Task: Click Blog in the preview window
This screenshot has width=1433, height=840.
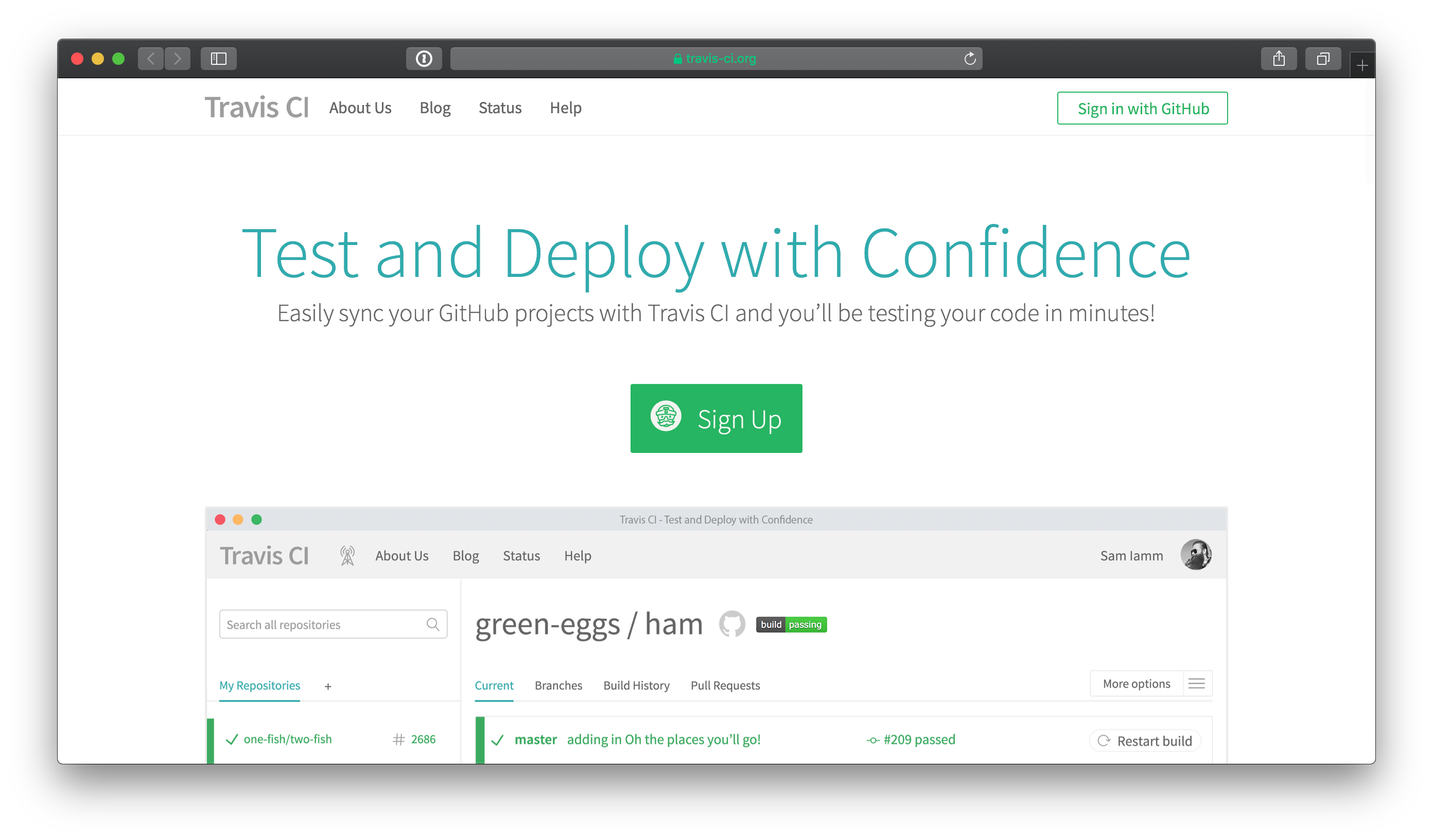Action: click(466, 556)
